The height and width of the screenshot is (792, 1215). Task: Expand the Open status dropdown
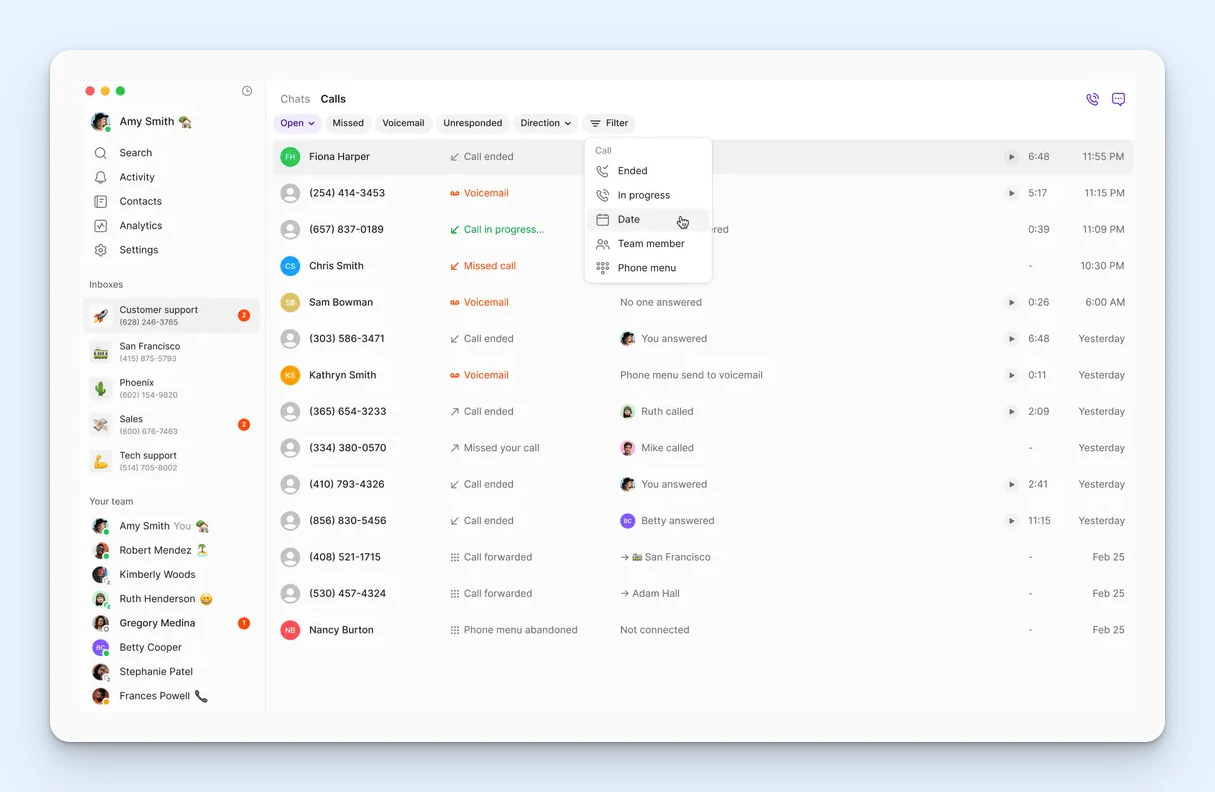tap(297, 122)
